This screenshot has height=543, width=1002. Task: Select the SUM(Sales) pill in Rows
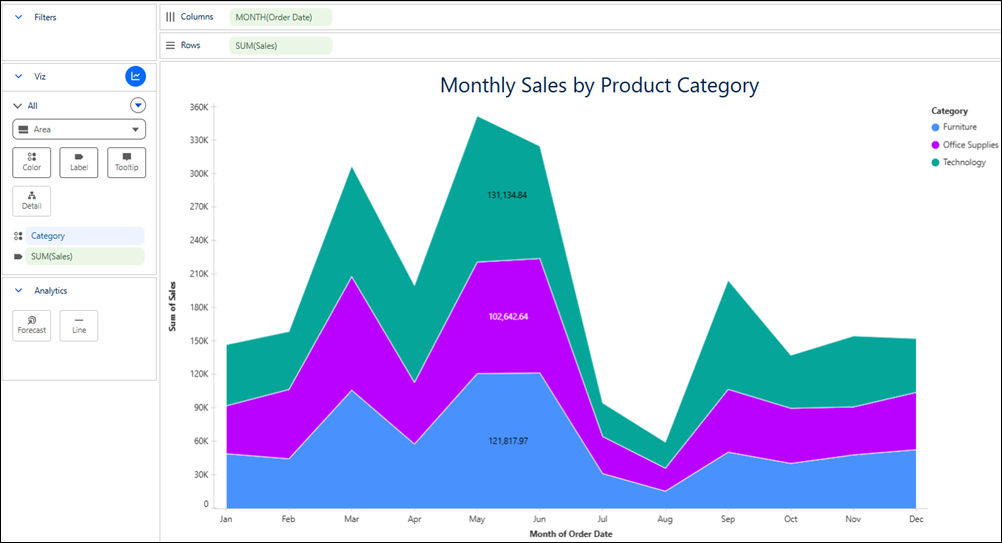coord(281,45)
